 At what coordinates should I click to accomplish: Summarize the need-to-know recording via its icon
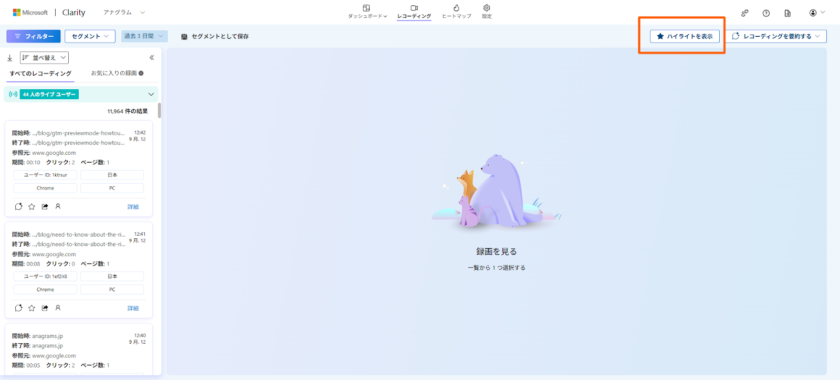pos(18,308)
